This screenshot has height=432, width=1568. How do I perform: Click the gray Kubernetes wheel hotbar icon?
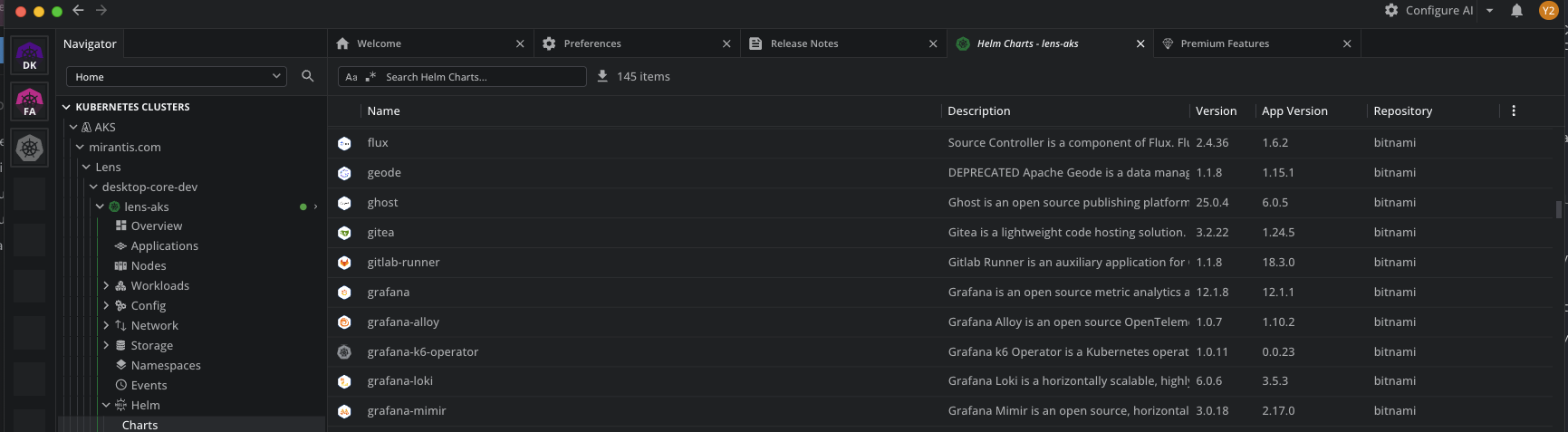pyautogui.click(x=29, y=148)
